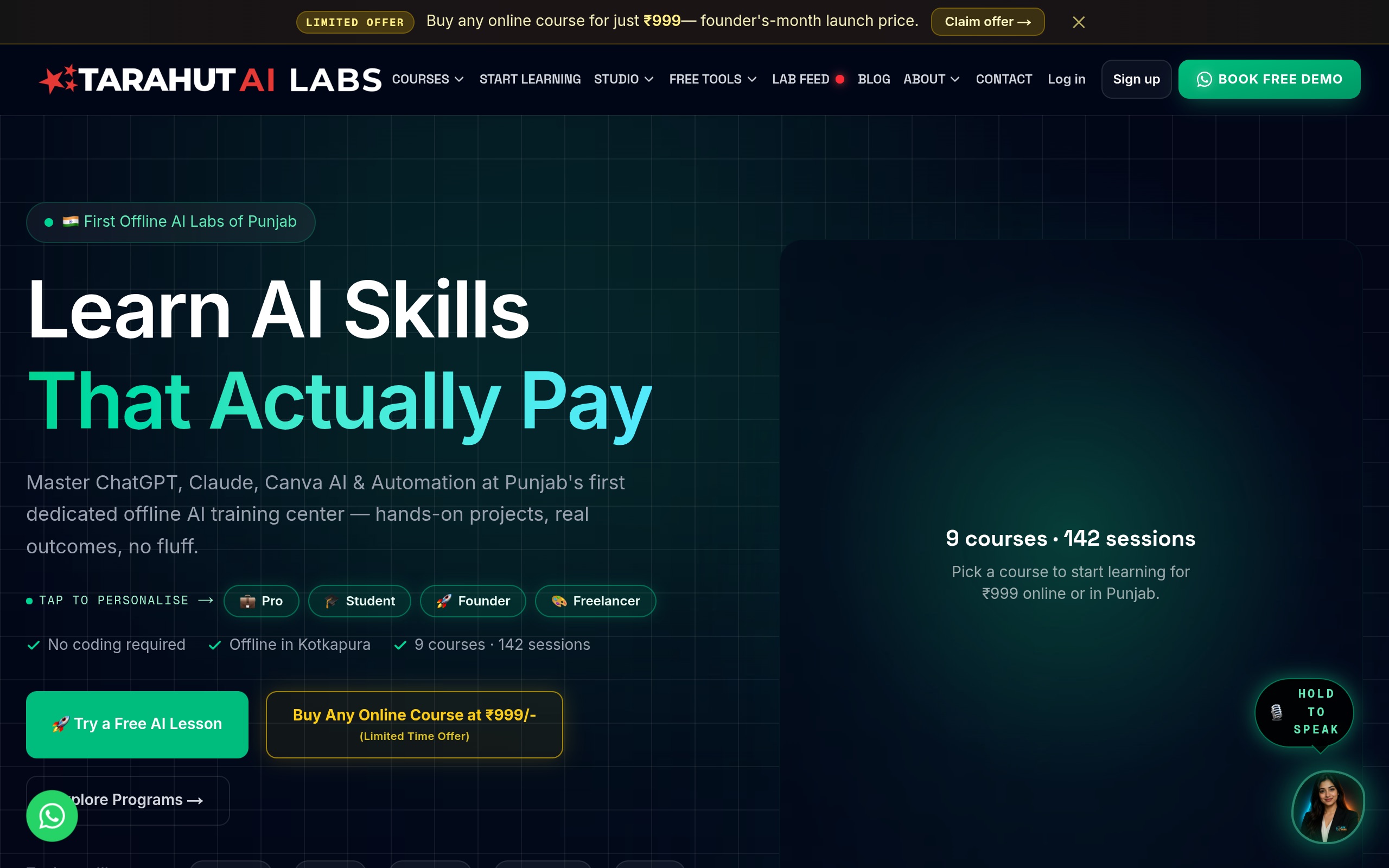Expand the Courses dropdown menu
Image resolution: width=1389 pixels, height=868 pixels.
coord(428,79)
